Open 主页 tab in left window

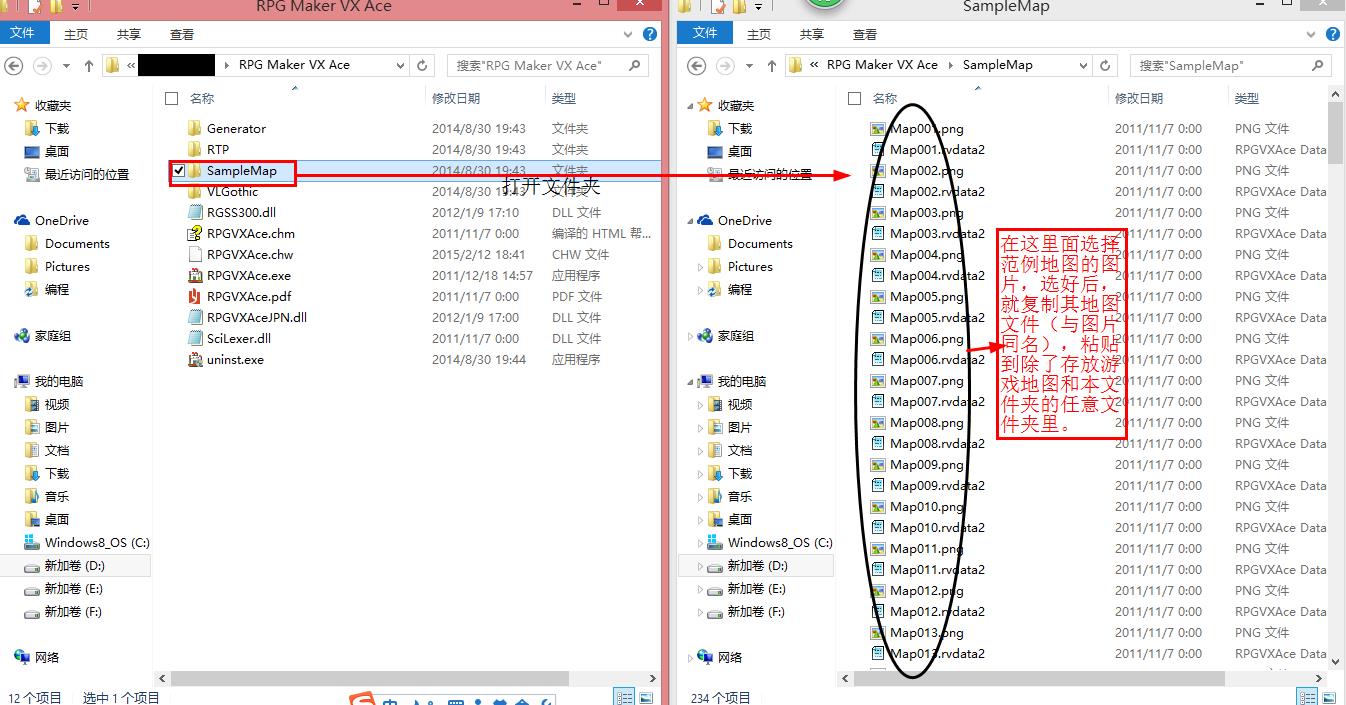76,34
